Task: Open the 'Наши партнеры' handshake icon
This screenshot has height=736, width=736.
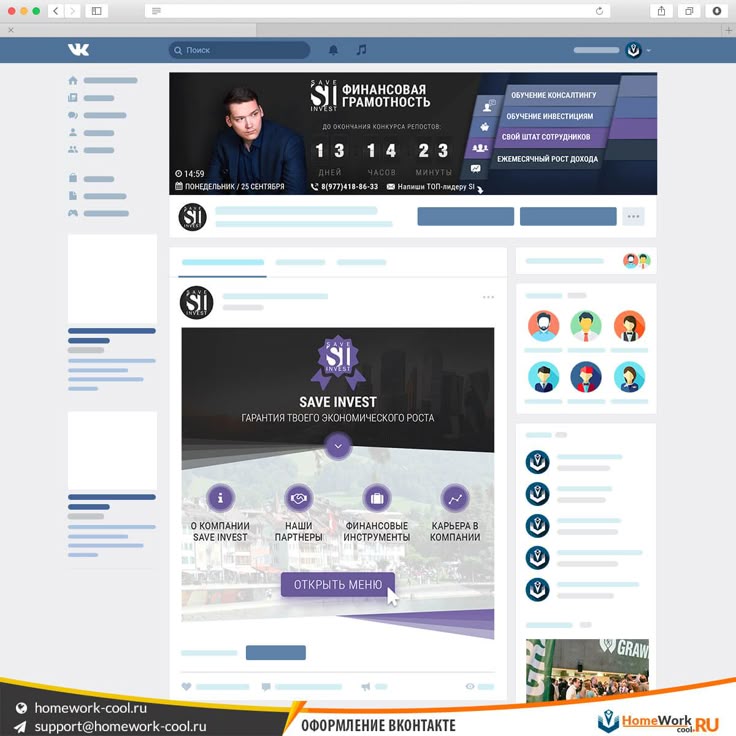Action: [x=298, y=497]
